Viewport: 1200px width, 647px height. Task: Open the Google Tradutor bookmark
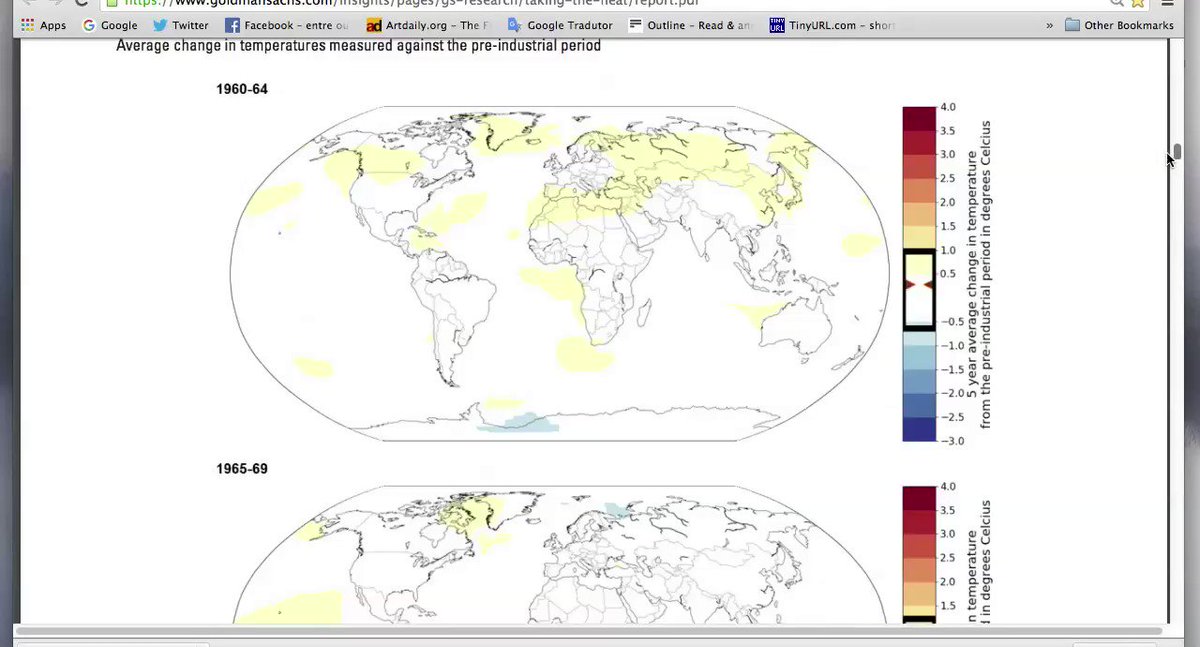point(560,25)
